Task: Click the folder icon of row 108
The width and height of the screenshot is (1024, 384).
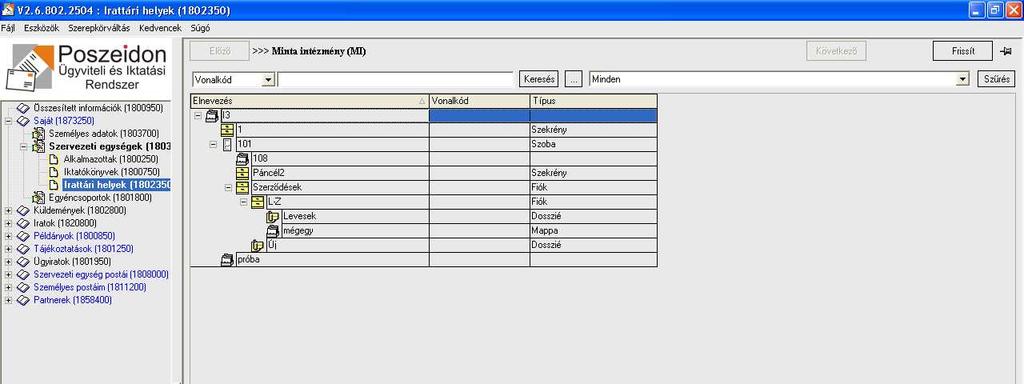Action: 242,158
